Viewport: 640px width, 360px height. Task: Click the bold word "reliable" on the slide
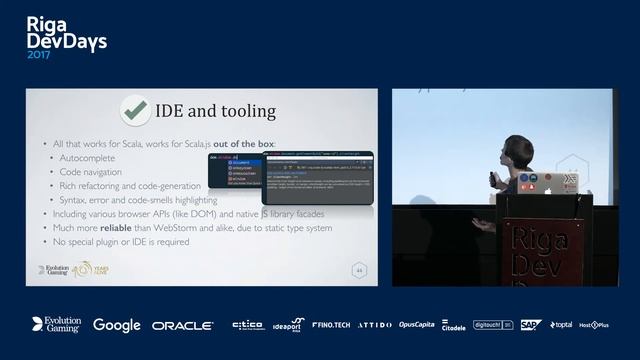coord(116,228)
